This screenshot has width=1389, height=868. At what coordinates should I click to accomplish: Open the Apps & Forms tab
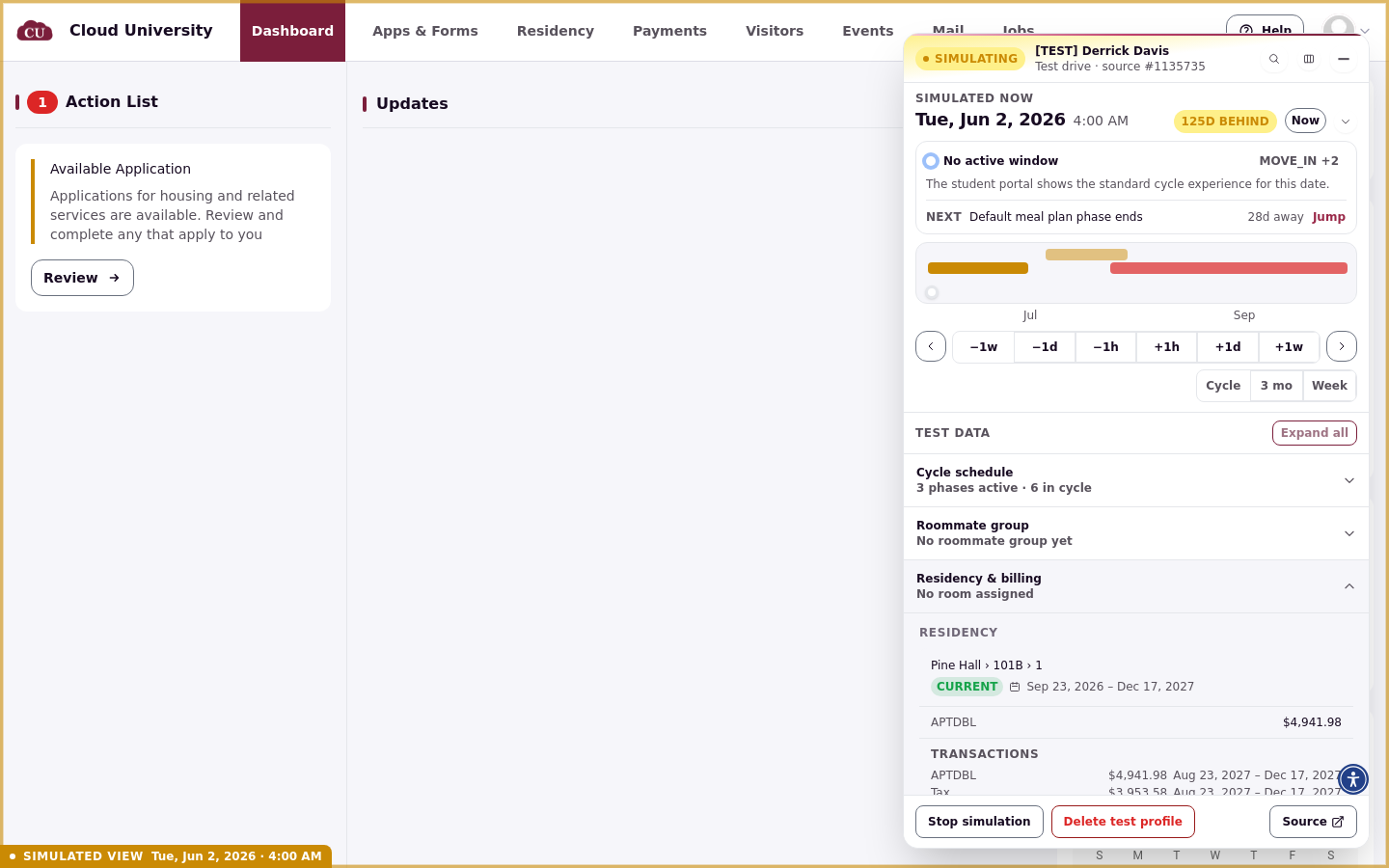point(425,31)
